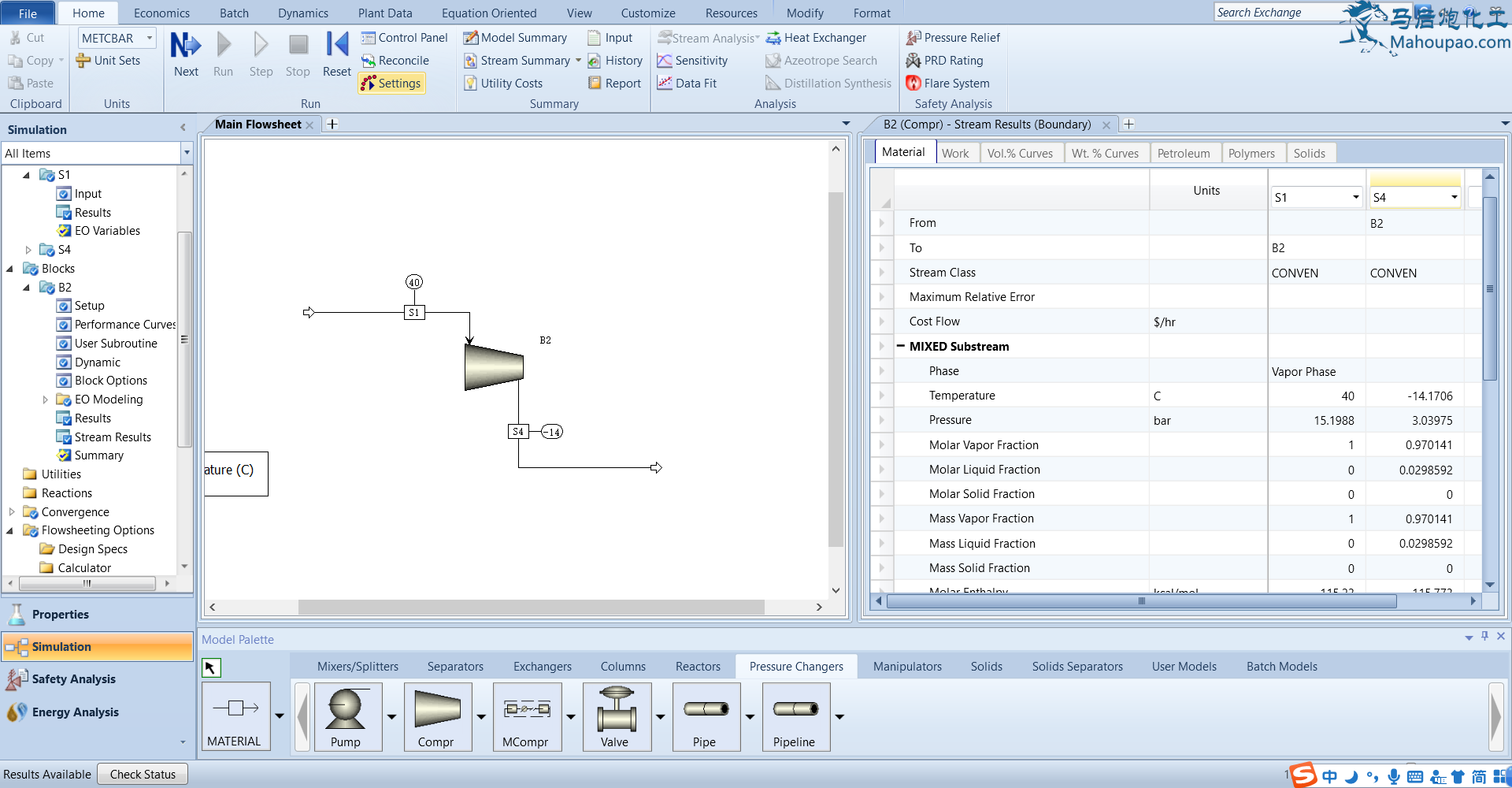The image size is (1512, 788).
Task: Open the Control Panel
Action: click(404, 38)
